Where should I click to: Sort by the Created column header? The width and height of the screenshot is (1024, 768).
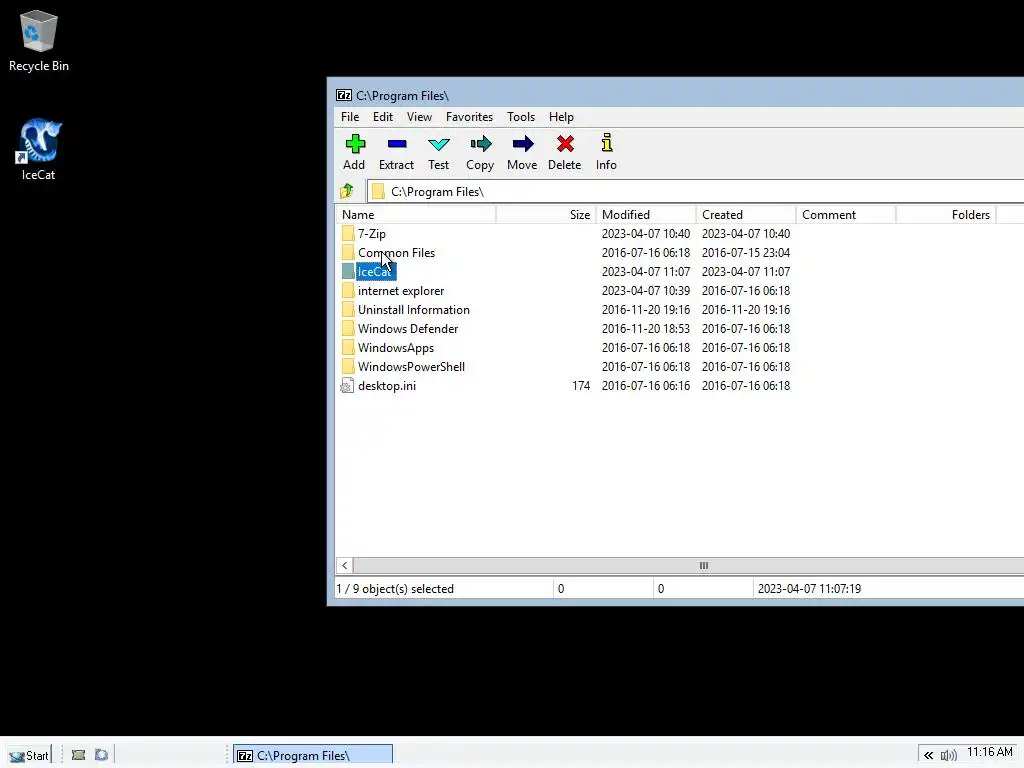(746, 215)
